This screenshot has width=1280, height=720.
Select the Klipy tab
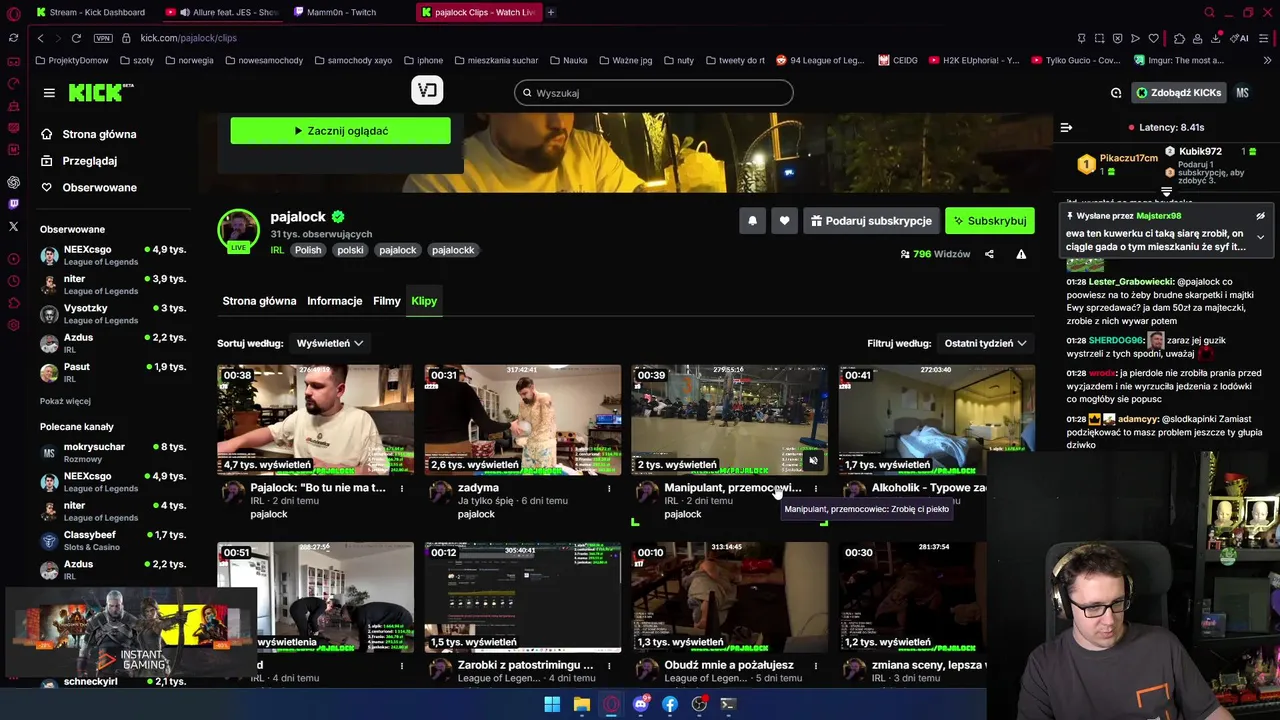point(424,301)
